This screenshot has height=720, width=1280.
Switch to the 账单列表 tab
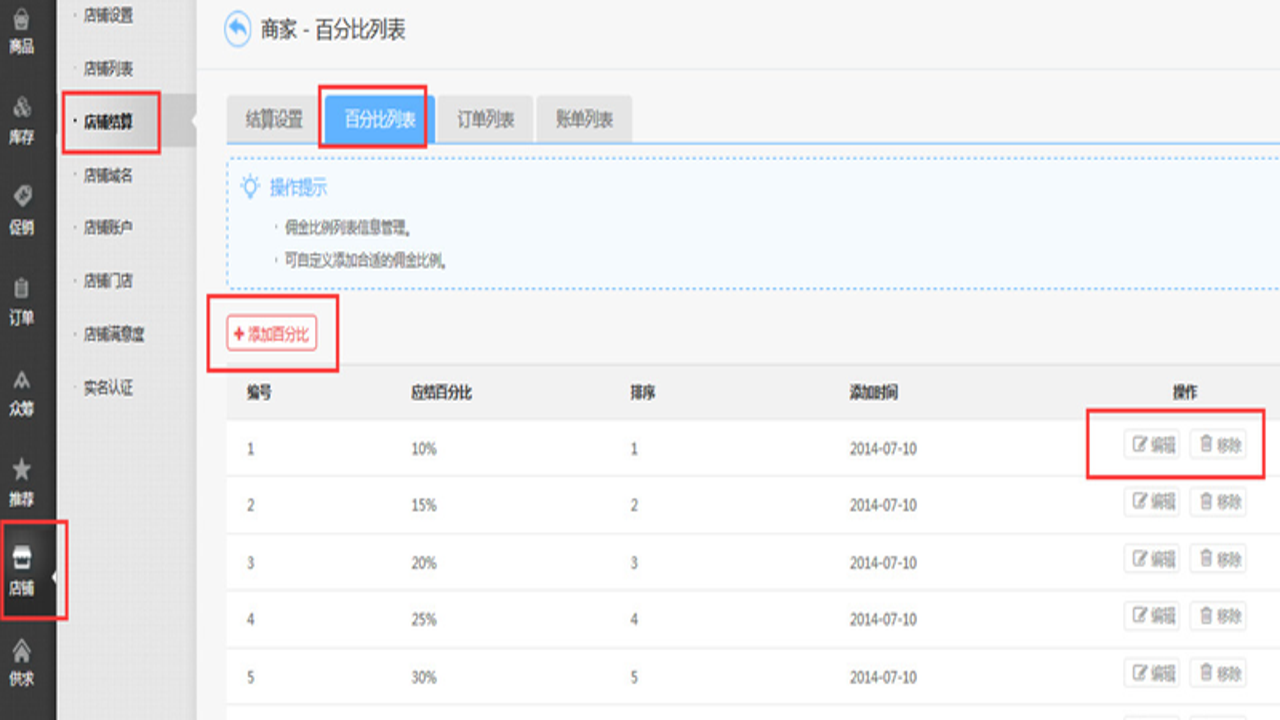pyautogui.click(x=584, y=119)
